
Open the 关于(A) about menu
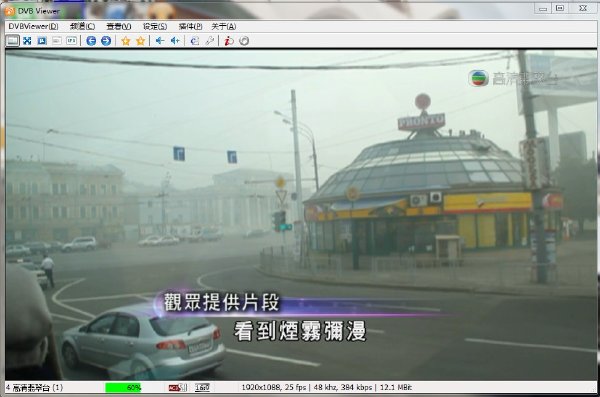click(224, 26)
